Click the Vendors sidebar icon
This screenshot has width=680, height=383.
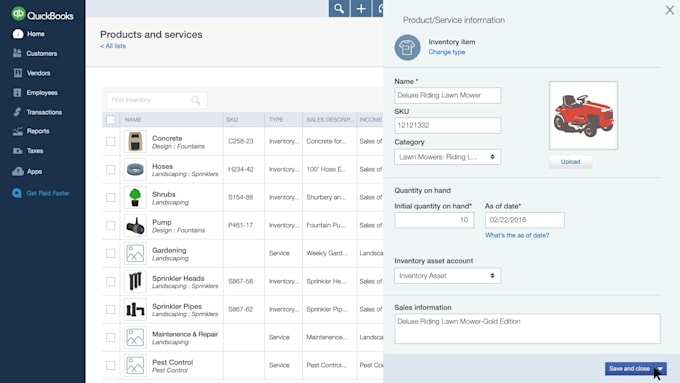[18, 73]
